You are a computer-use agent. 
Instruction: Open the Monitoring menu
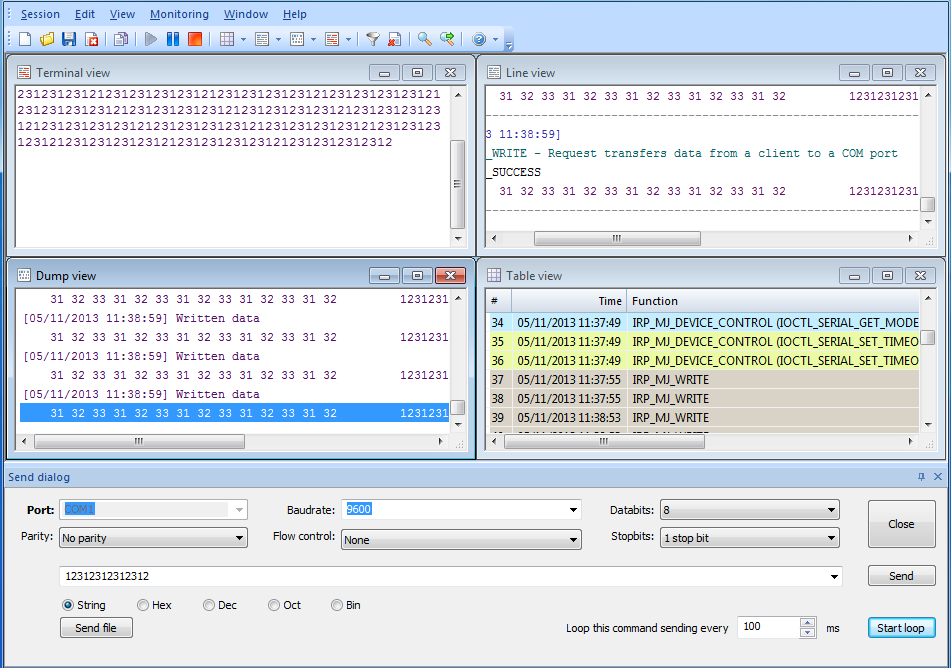coord(179,14)
